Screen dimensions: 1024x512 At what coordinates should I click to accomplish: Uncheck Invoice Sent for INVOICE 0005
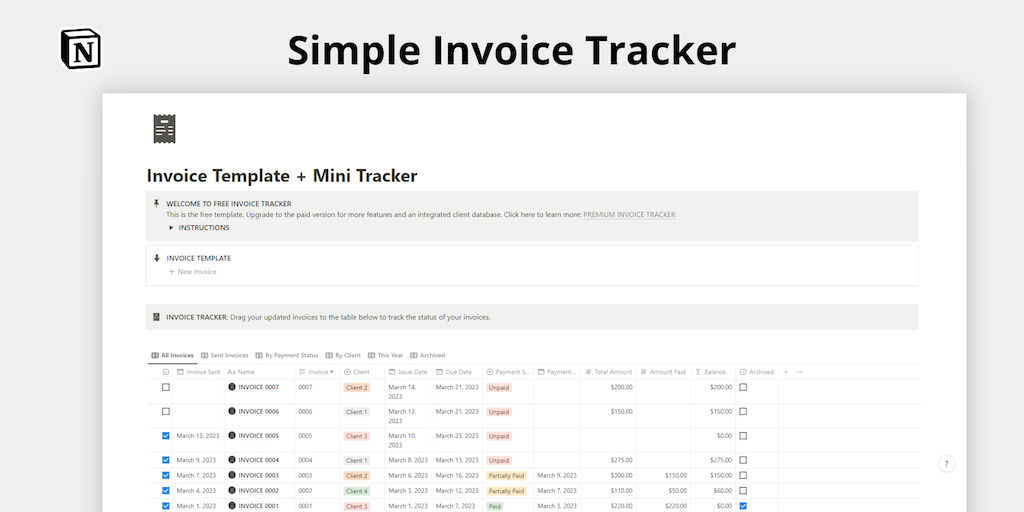point(166,436)
